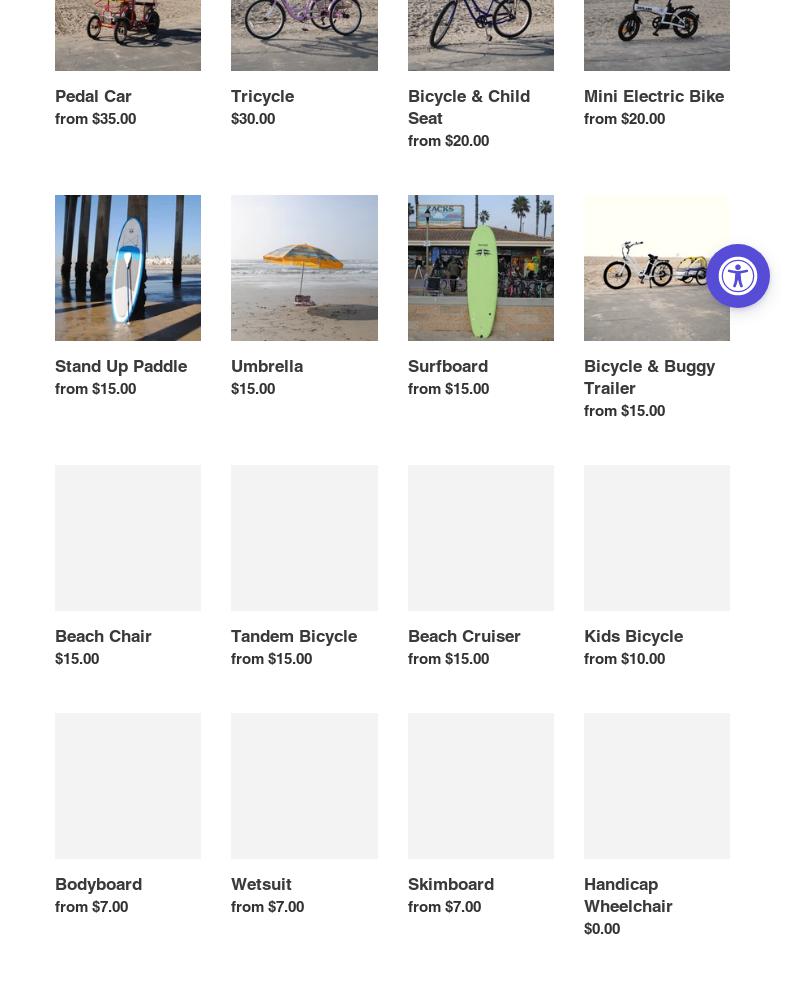Select the Umbrella product name
Image resolution: width=785 pixels, height=1002 pixels.
point(266,366)
